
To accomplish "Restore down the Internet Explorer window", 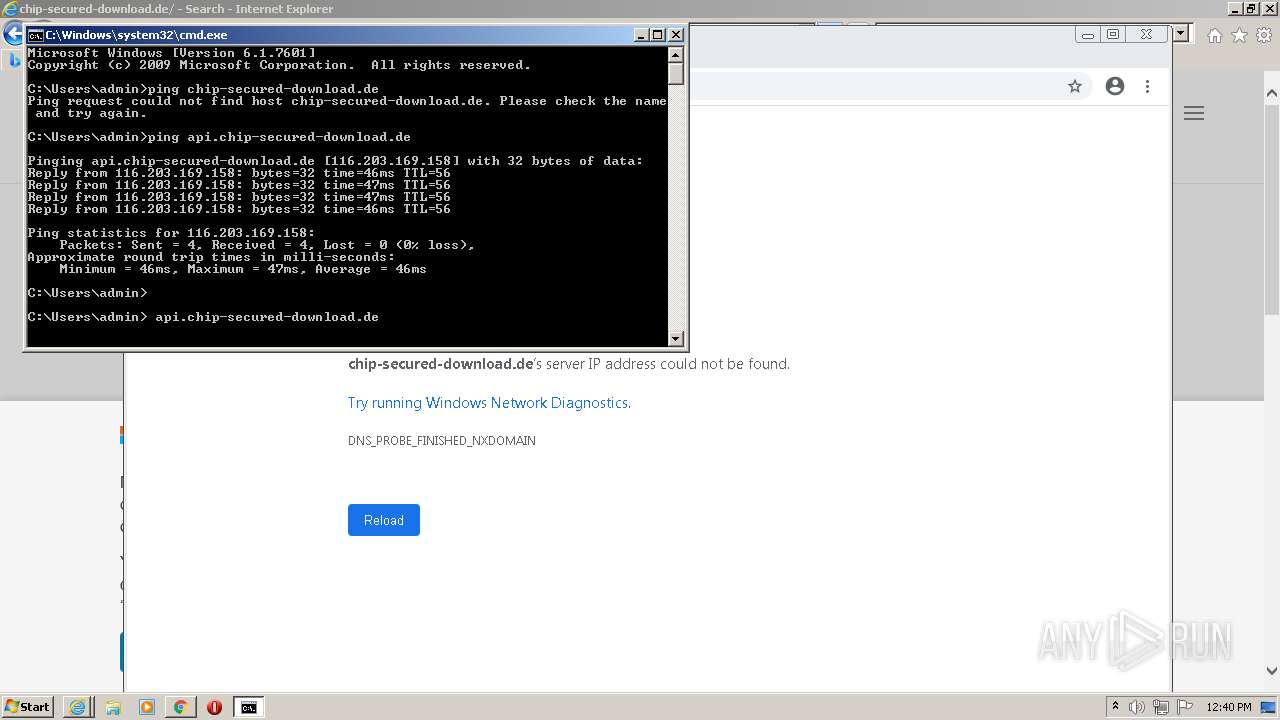I will pyautogui.click(x=1250, y=8).
